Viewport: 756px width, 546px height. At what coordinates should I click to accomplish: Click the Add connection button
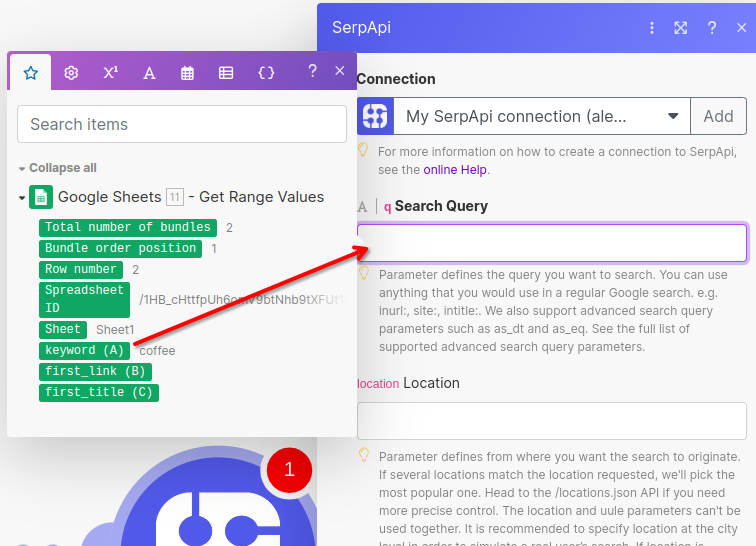[x=718, y=116]
